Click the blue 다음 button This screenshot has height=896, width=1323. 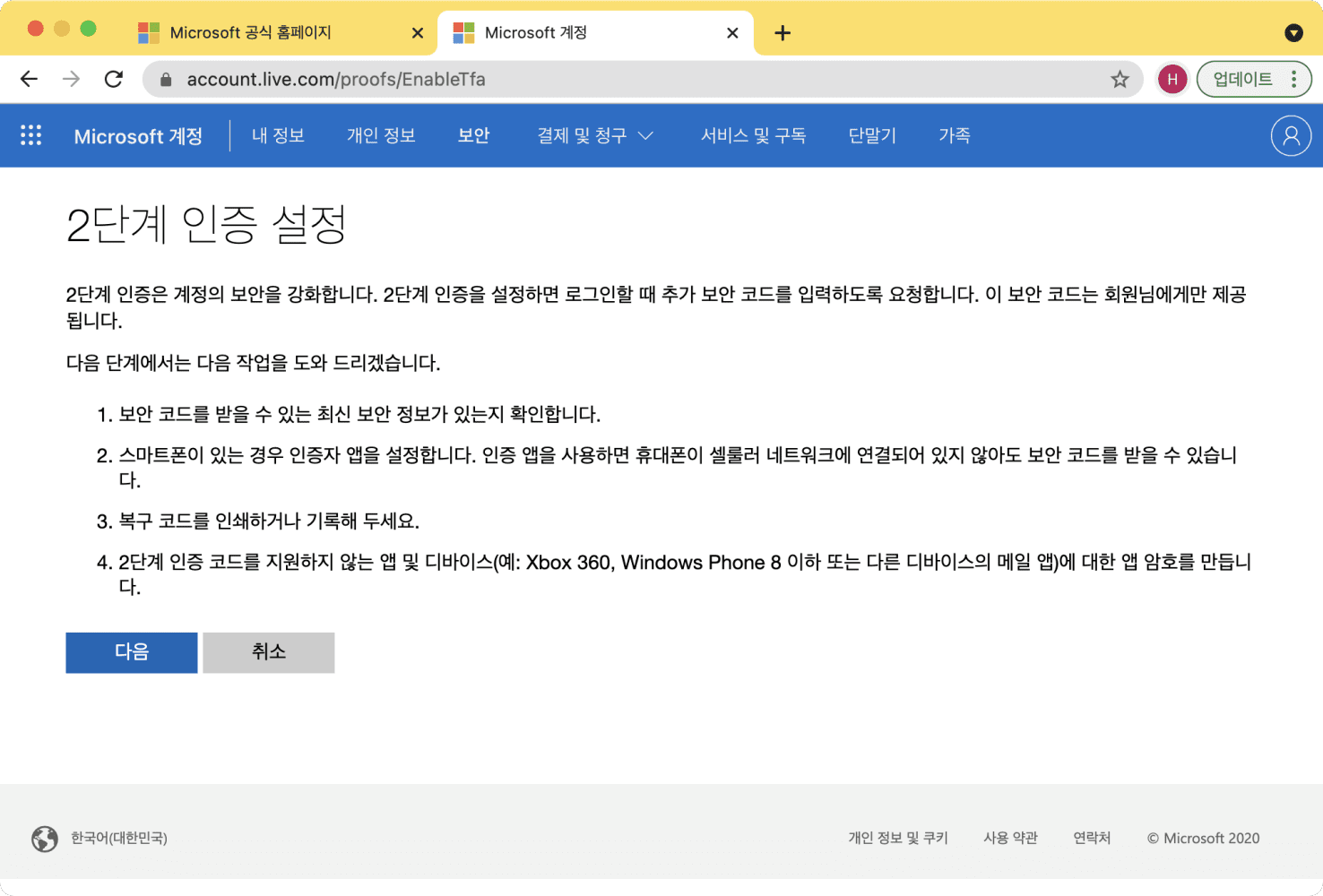point(132,652)
